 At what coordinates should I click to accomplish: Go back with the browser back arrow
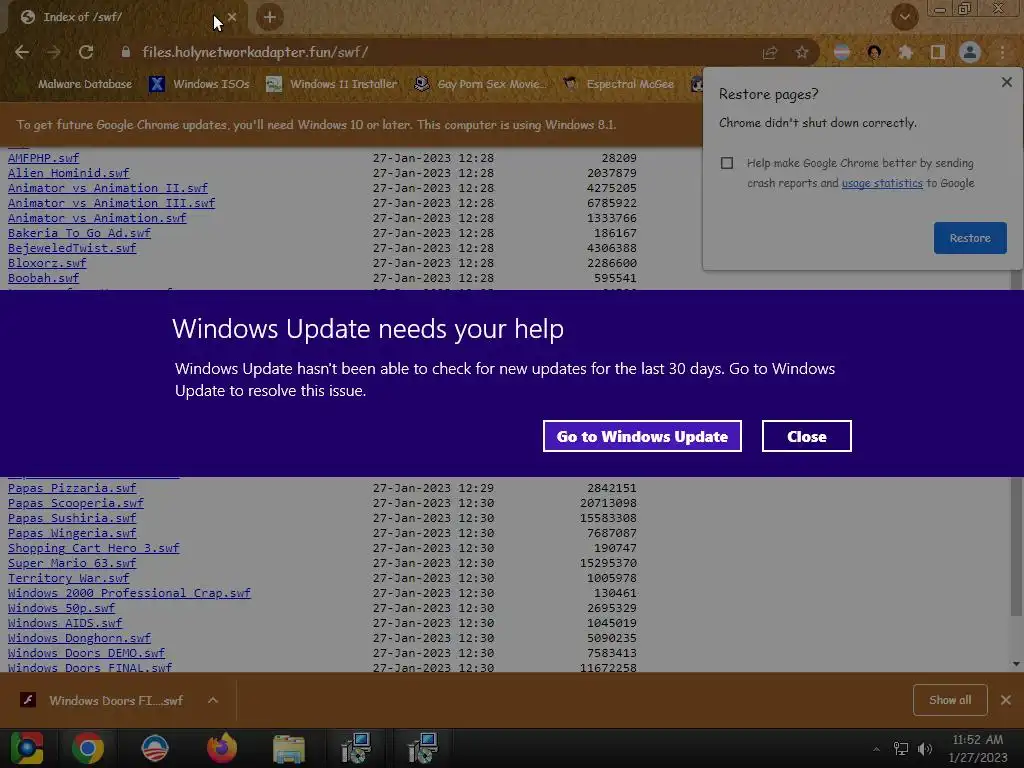click(22, 52)
